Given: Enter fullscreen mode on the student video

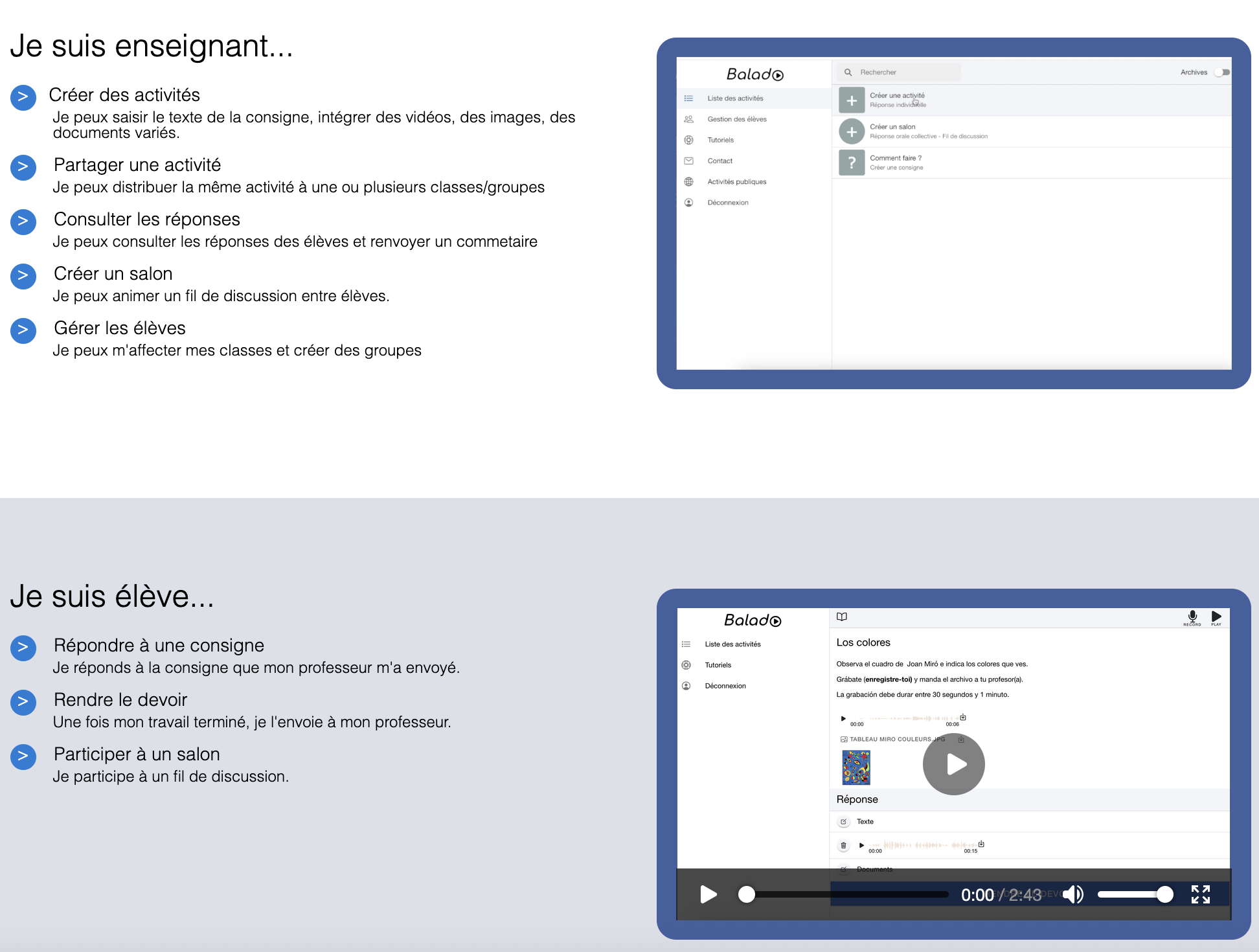Looking at the screenshot, I should (1200, 894).
